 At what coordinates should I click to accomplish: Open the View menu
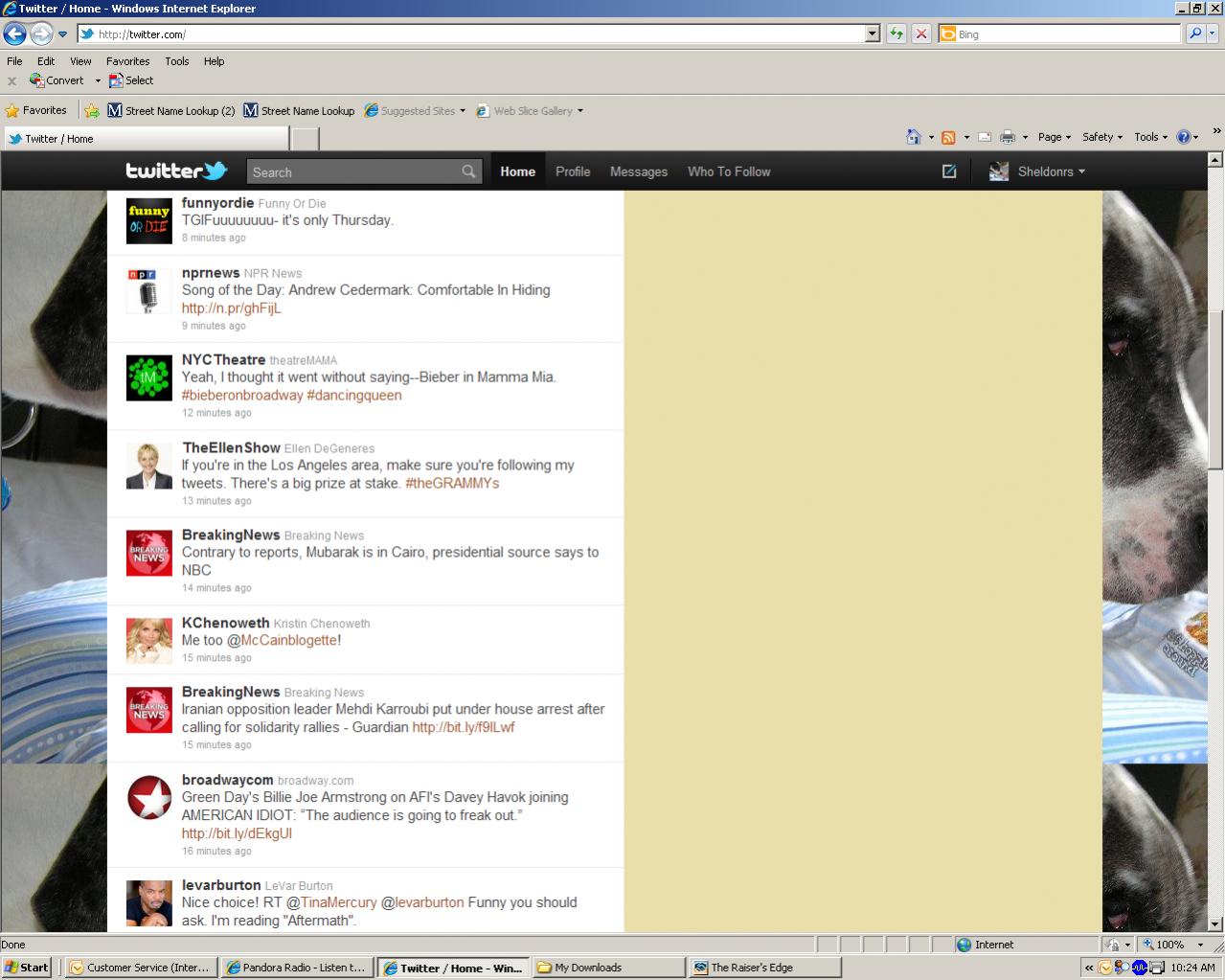tap(80, 60)
